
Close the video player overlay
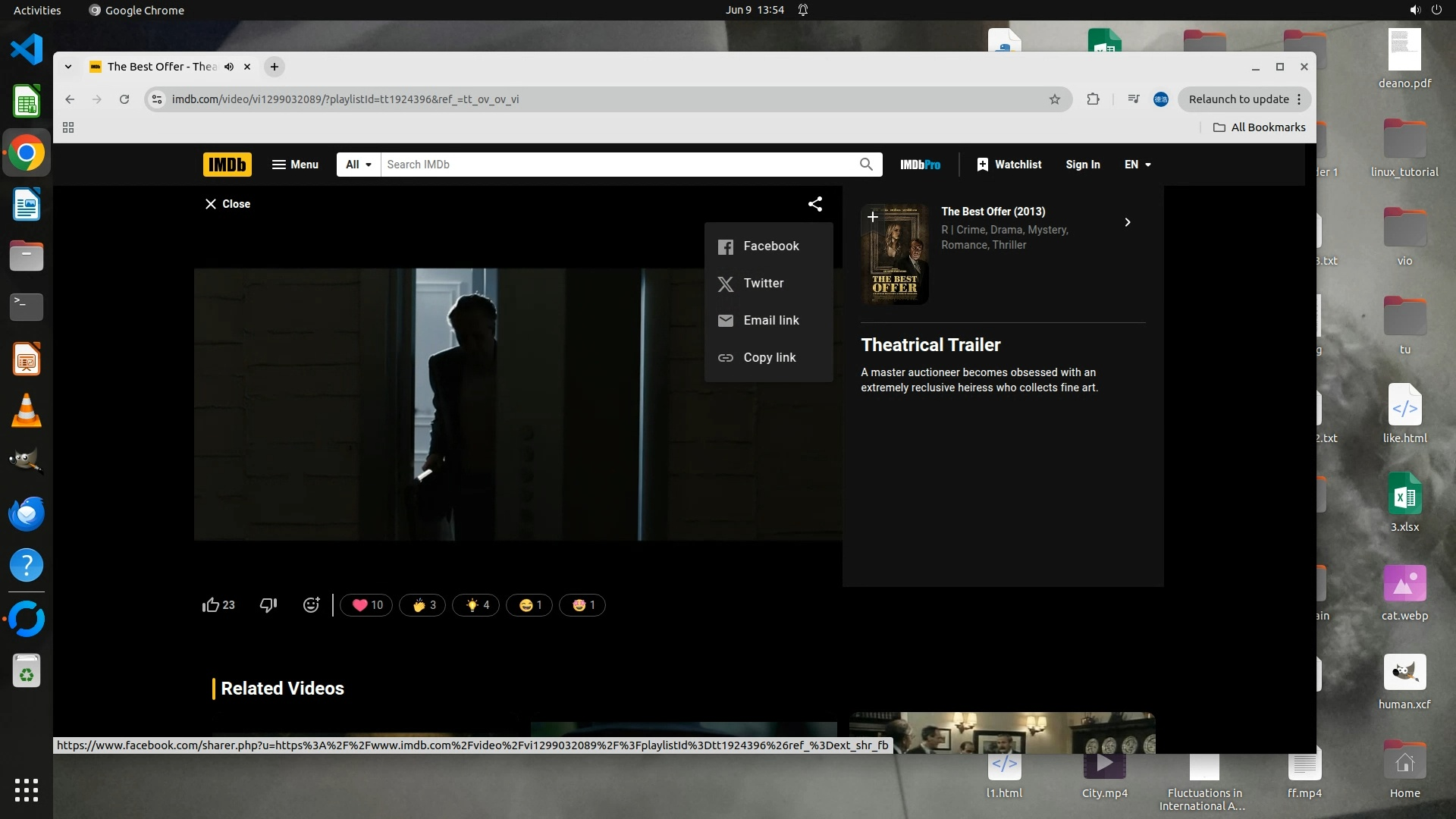pos(227,204)
